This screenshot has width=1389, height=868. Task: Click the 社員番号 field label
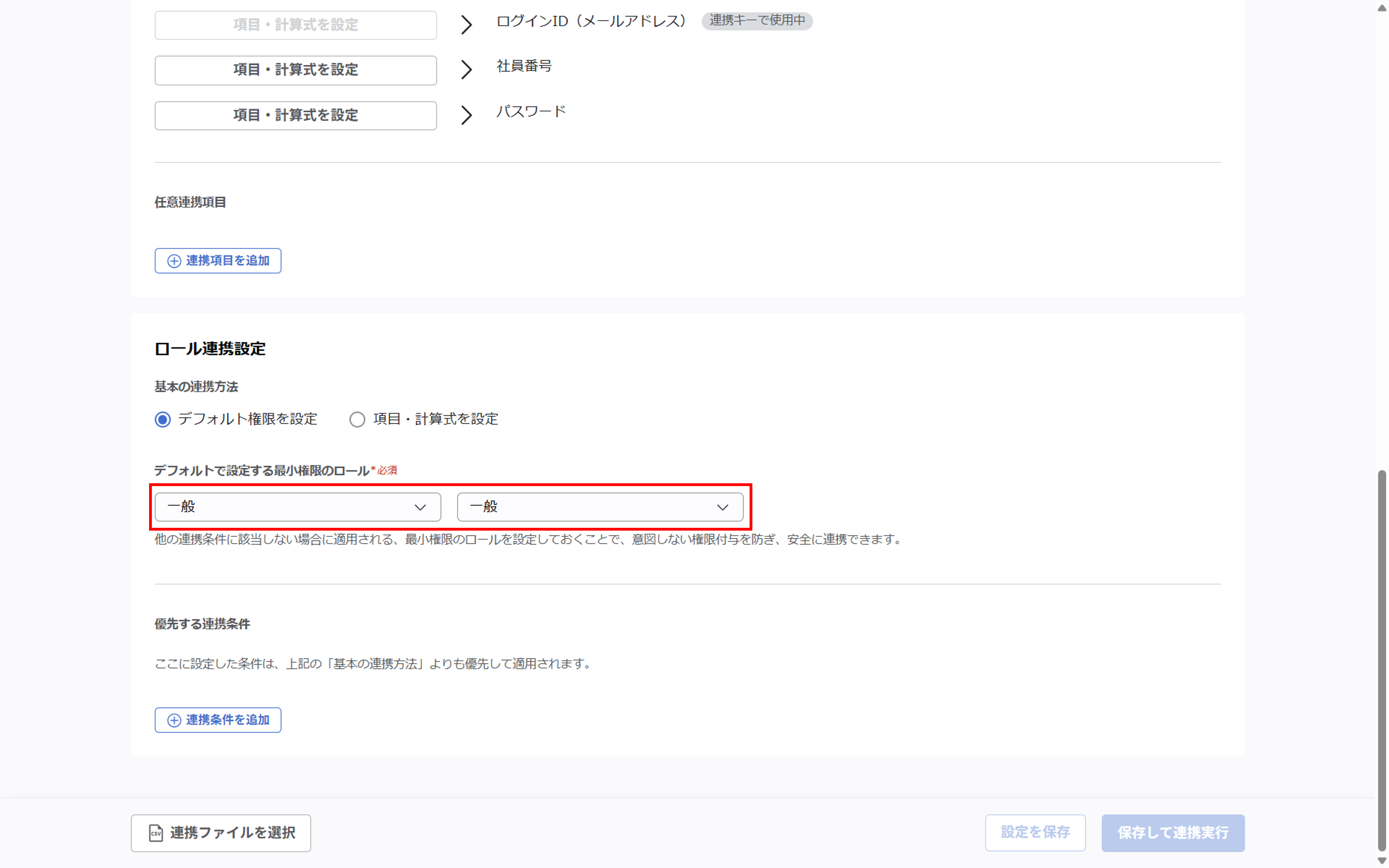pyautogui.click(x=524, y=66)
